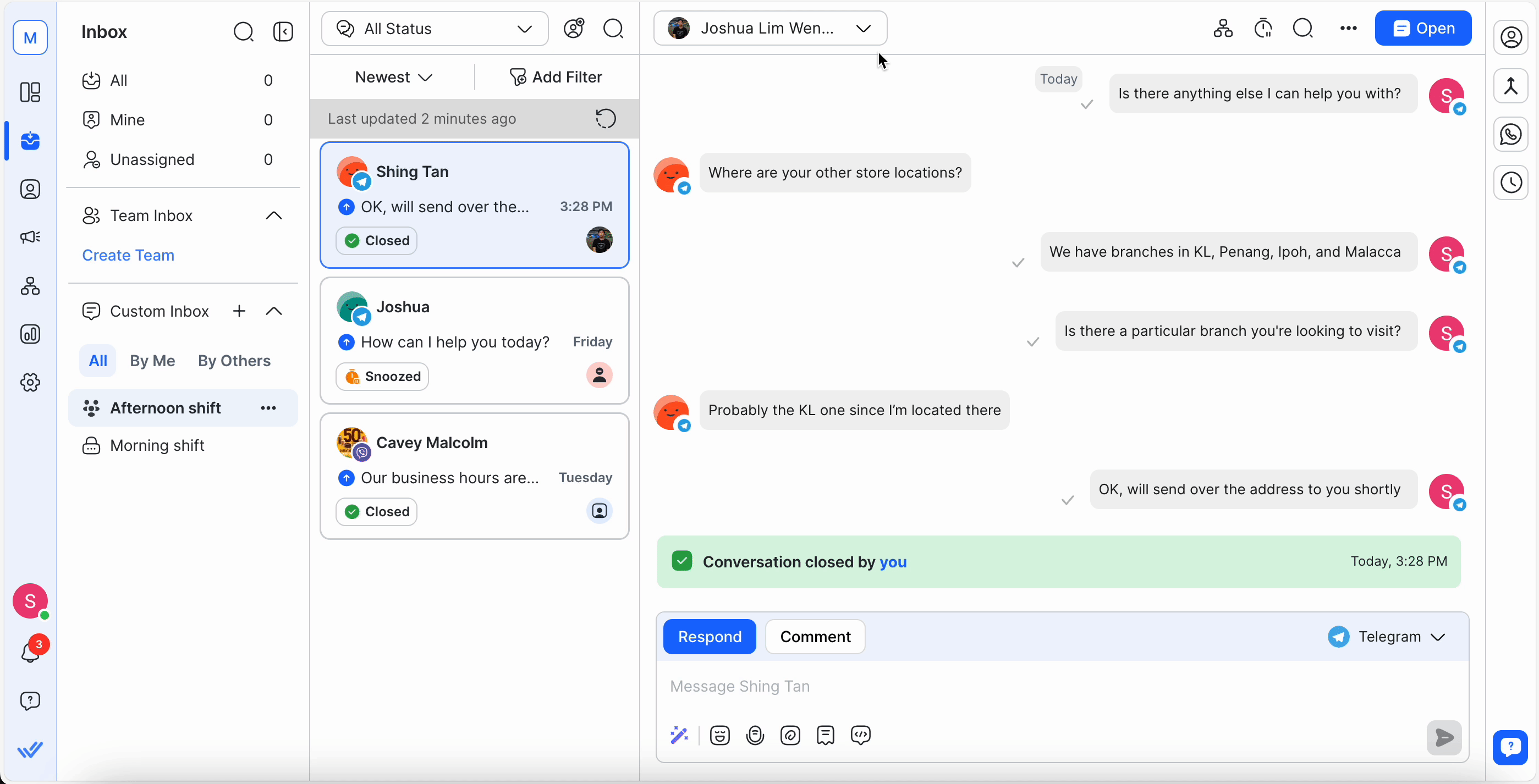Screen dimensions: 1539x784
Task: Filter custom inboxes By Me
Action: (152, 361)
